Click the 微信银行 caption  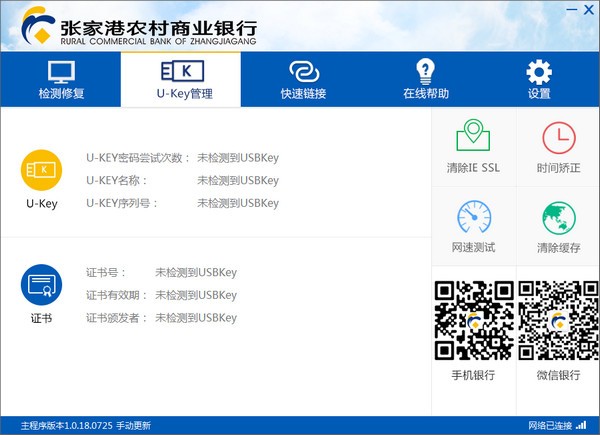pos(559,375)
